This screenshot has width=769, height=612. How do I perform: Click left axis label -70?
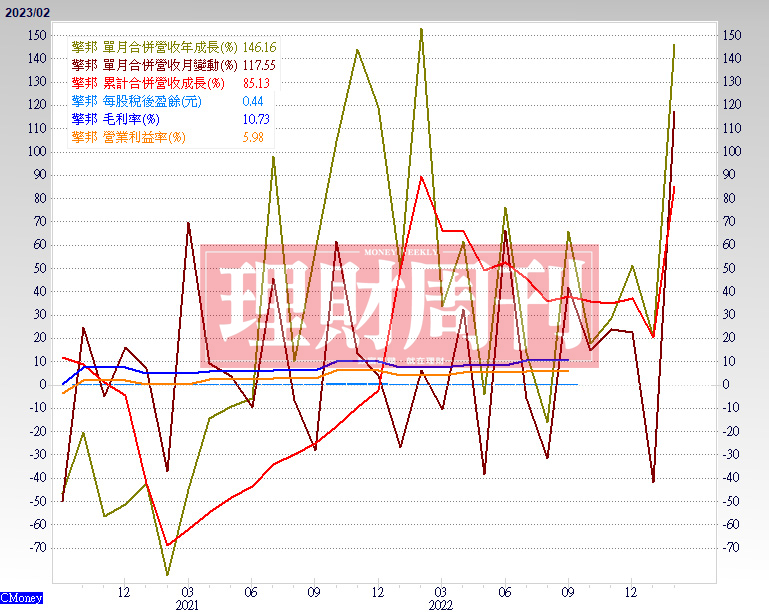(x=38, y=547)
